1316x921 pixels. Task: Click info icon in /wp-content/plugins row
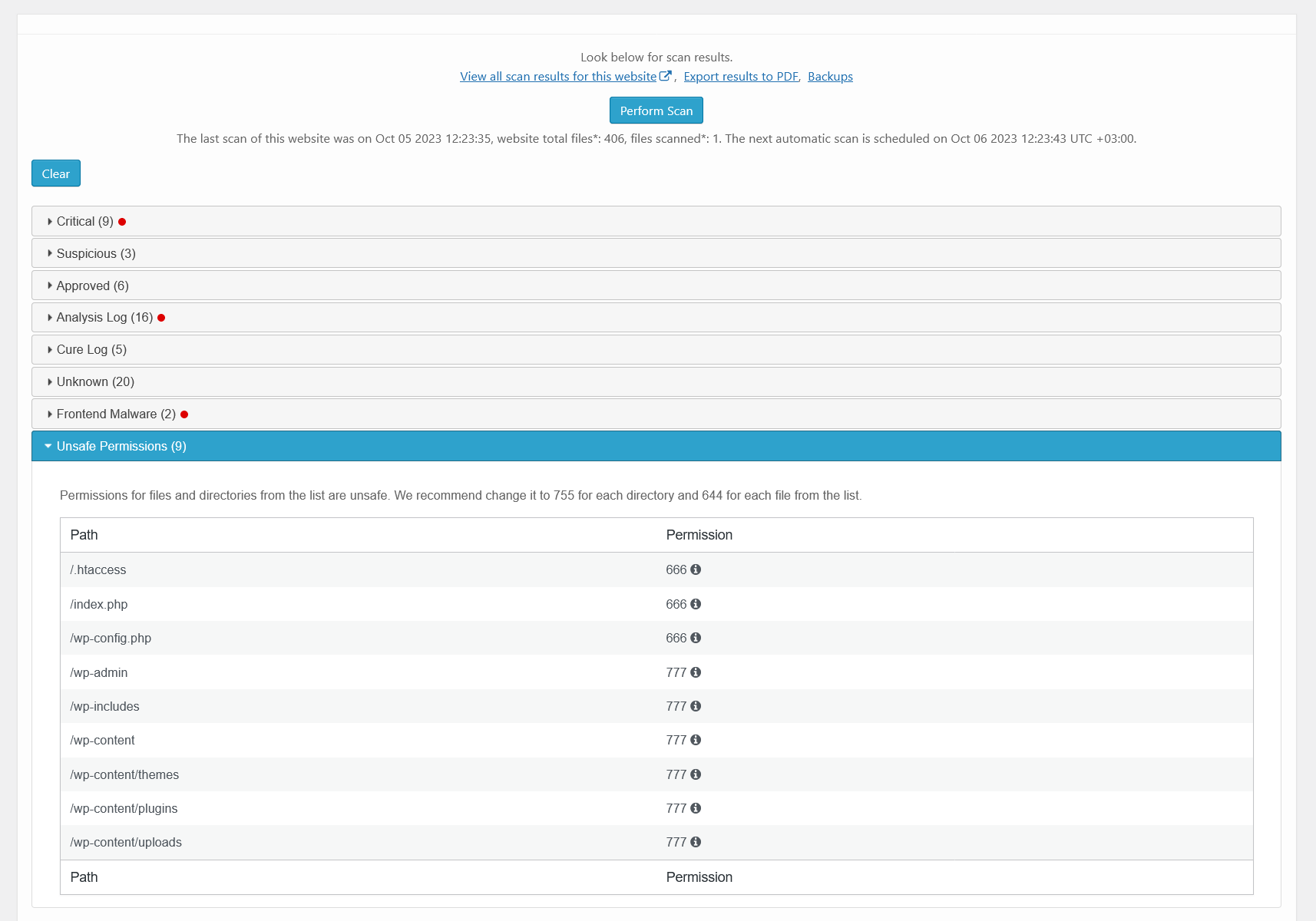point(696,808)
